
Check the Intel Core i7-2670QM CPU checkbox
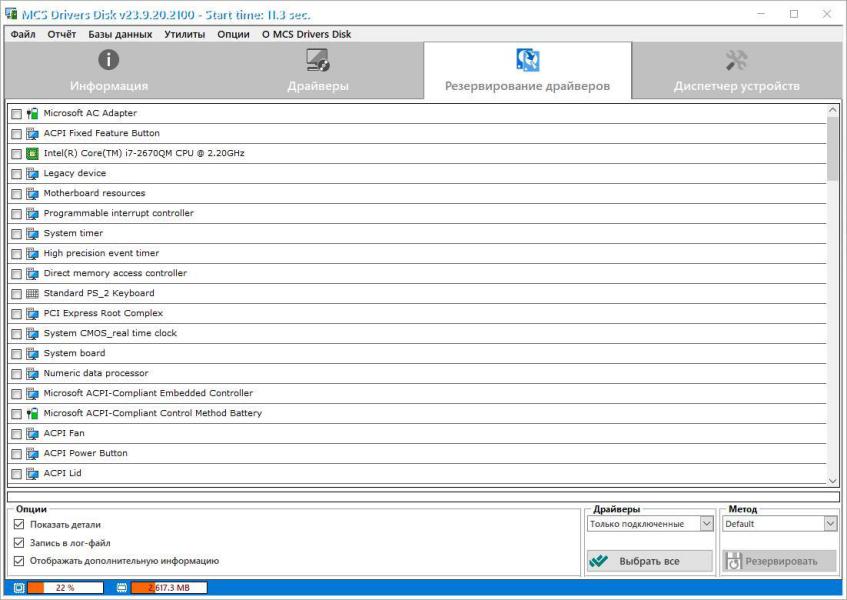click(x=17, y=154)
